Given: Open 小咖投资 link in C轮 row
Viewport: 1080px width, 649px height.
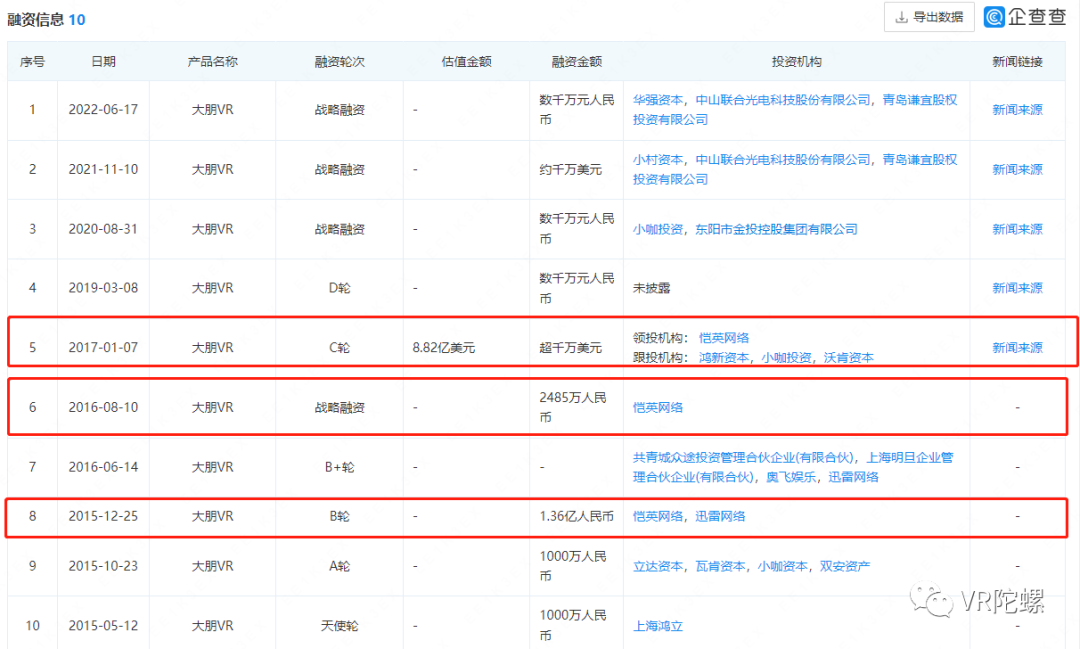Looking at the screenshot, I should click(x=786, y=358).
